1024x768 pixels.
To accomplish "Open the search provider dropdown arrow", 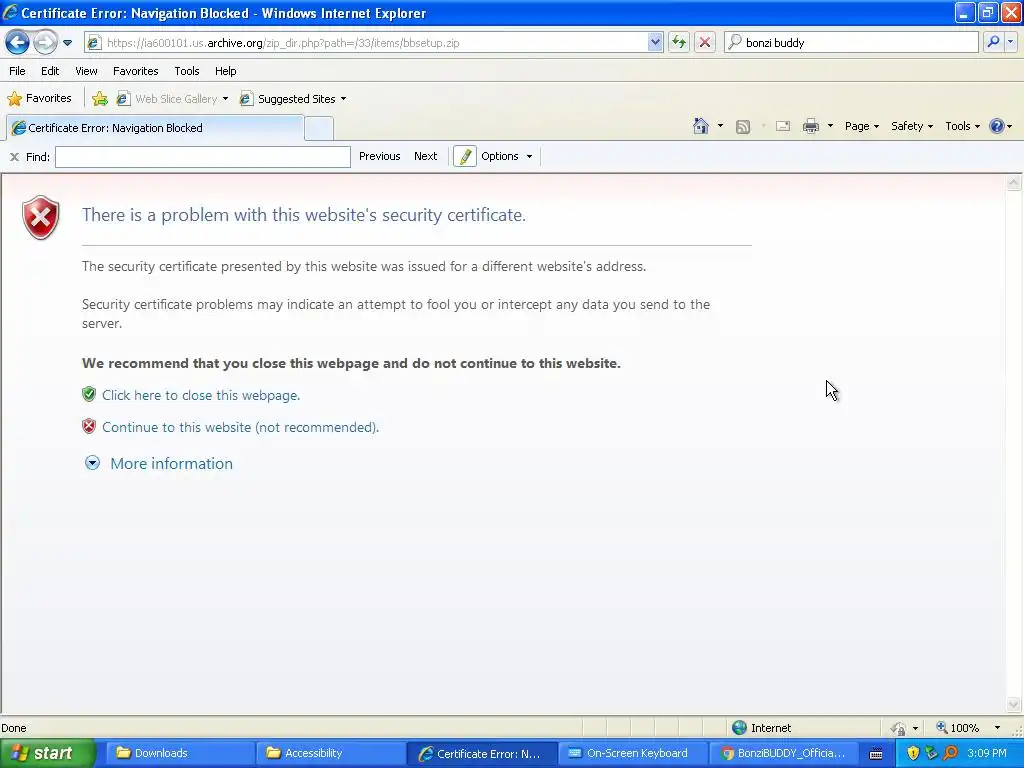I will pos(1010,42).
